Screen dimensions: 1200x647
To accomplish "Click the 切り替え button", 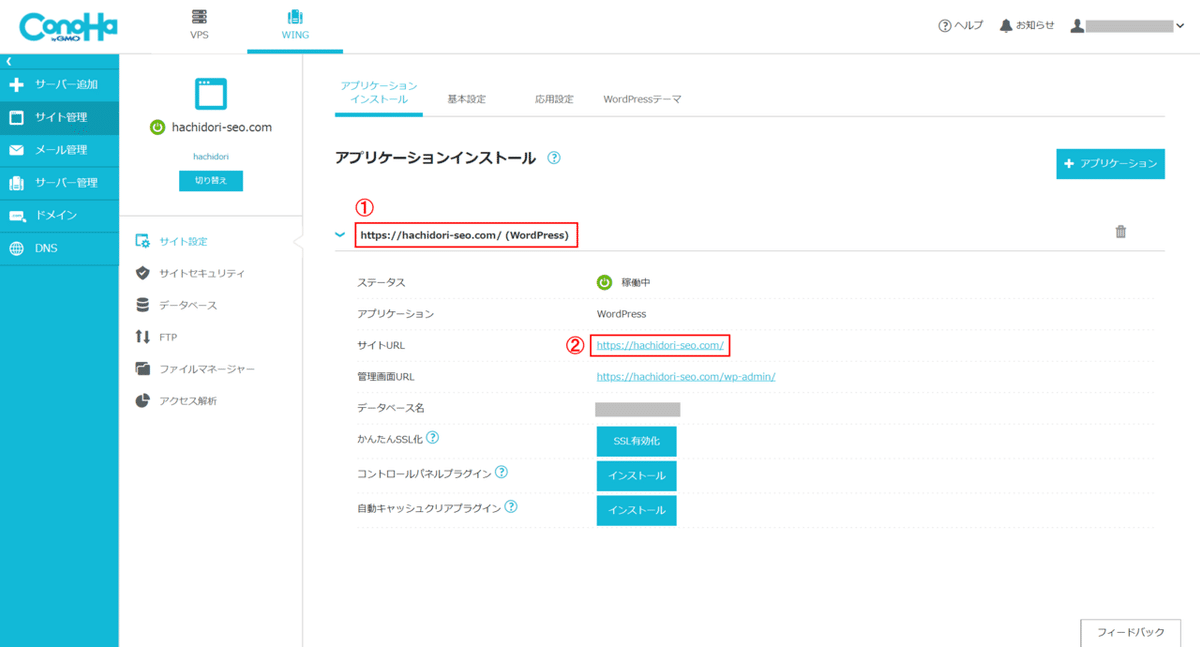I will (211, 180).
